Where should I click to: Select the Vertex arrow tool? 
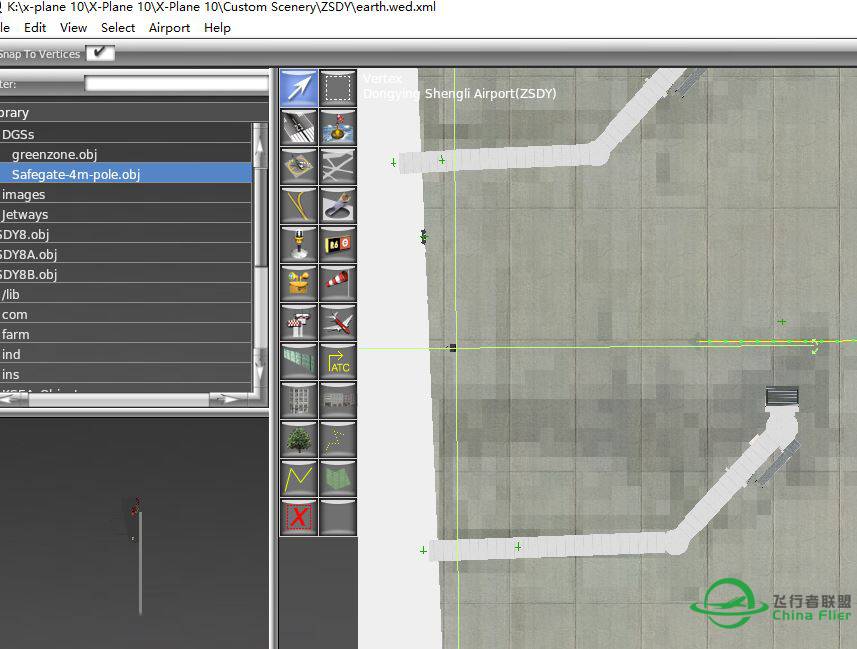298,87
